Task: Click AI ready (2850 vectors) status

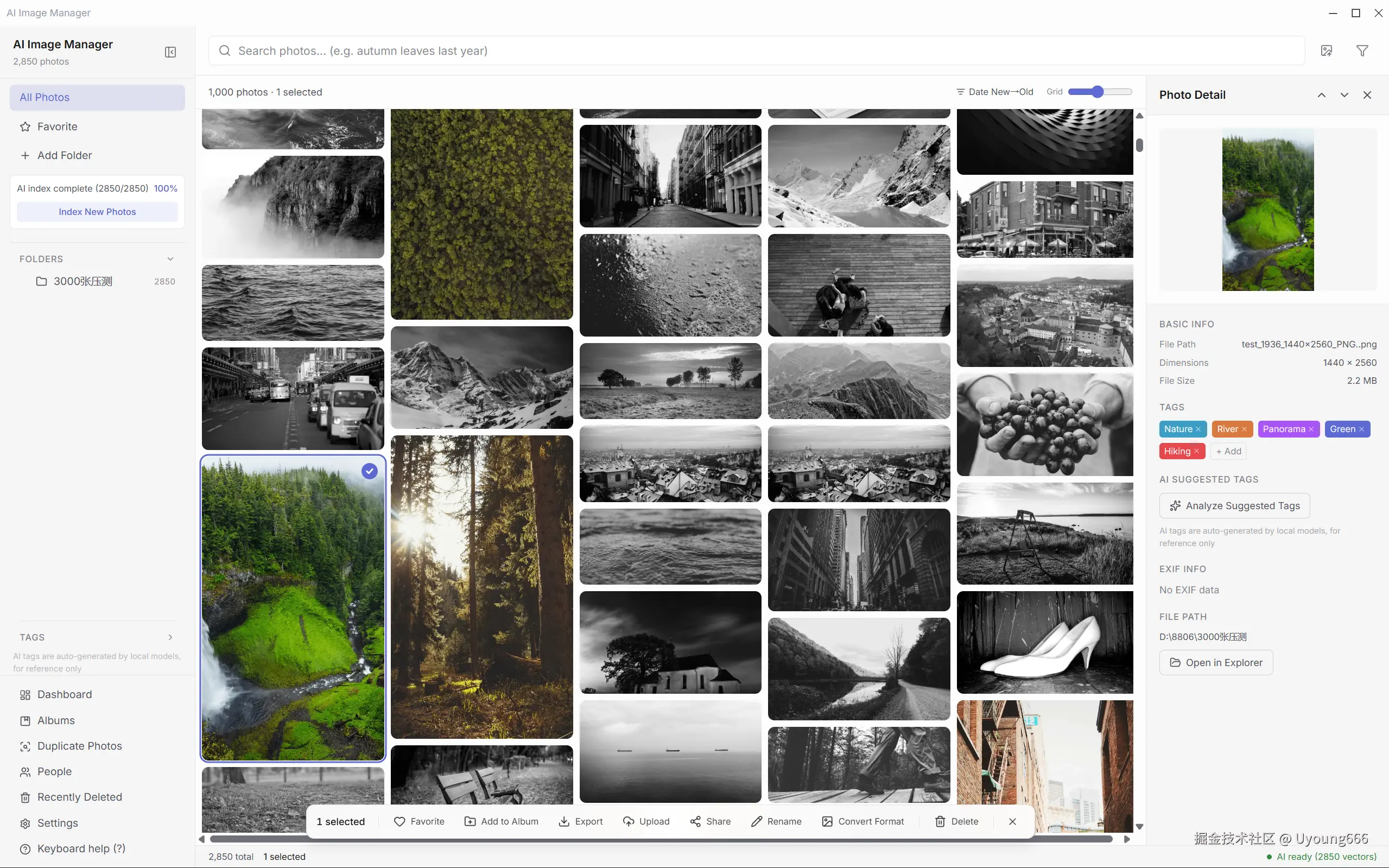Action: [x=1321, y=857]
